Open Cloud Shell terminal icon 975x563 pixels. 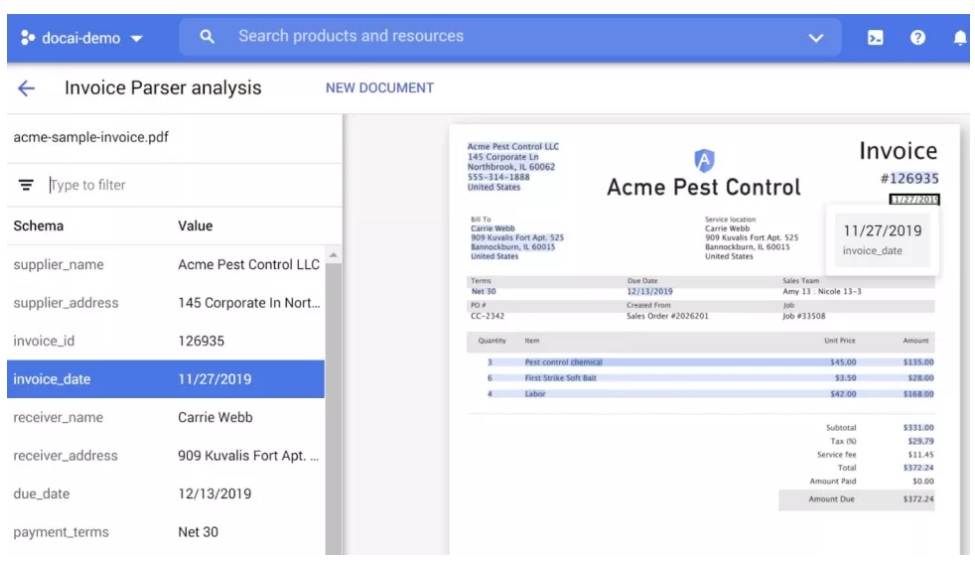(874, 38)
